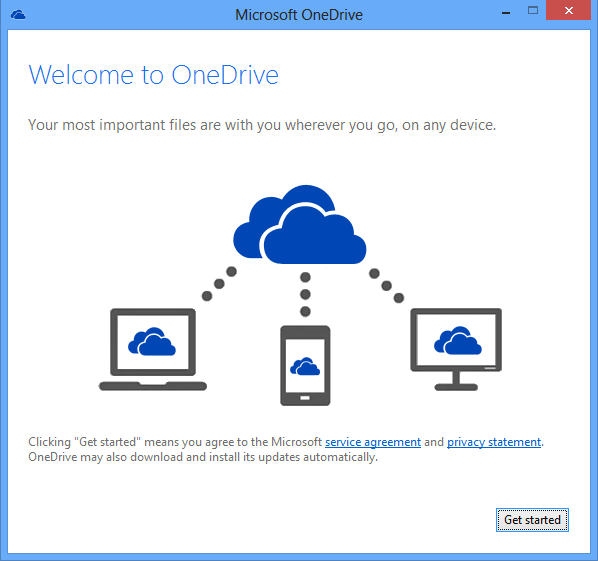
Task: Open the service agreement link
Action: click(x=373, y=442)
